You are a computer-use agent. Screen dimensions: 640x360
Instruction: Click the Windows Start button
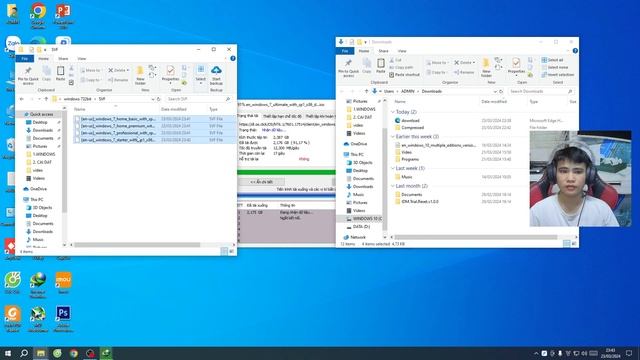coord(8,353)
